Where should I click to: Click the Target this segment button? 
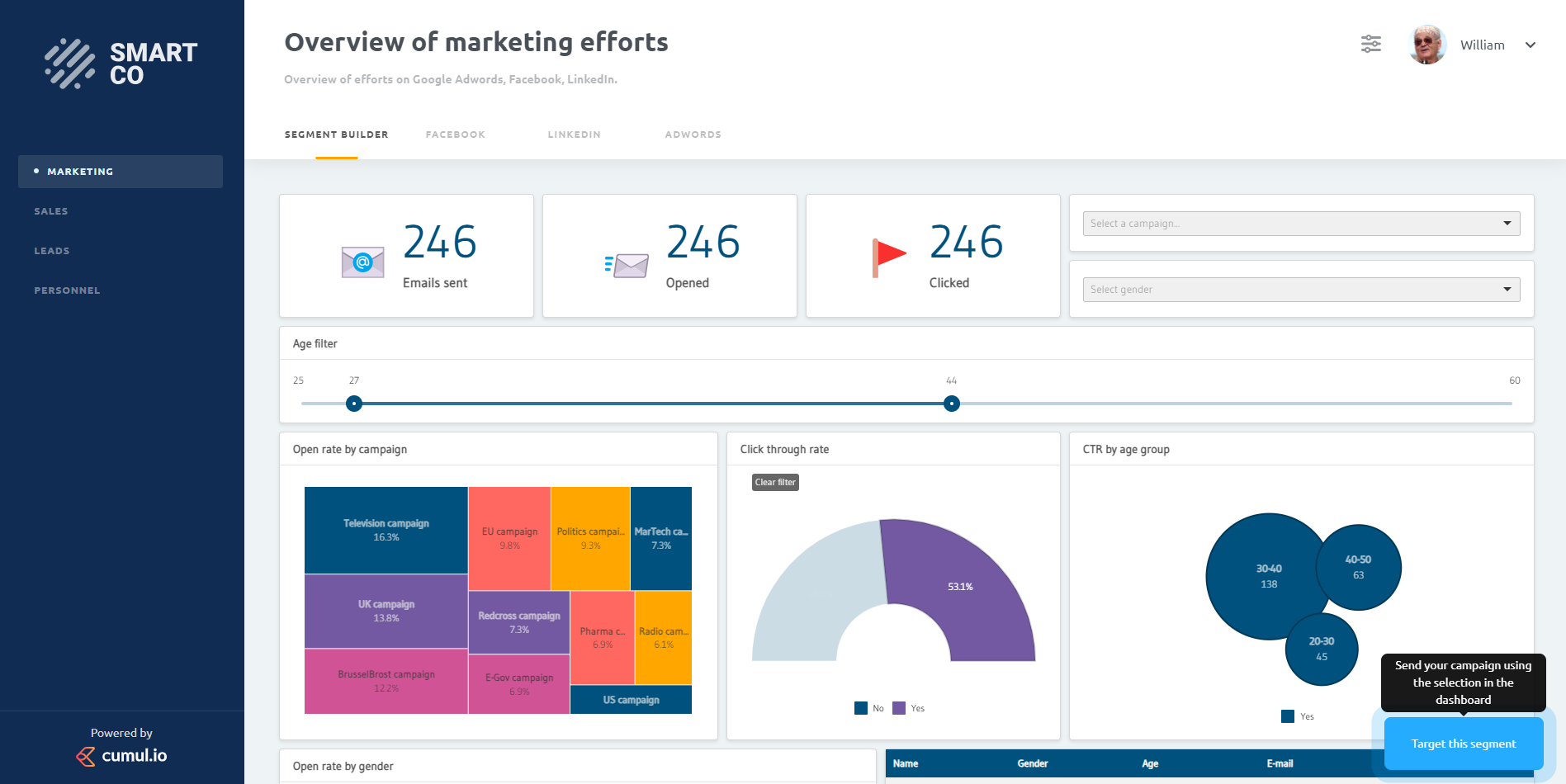coord(1463,743)
